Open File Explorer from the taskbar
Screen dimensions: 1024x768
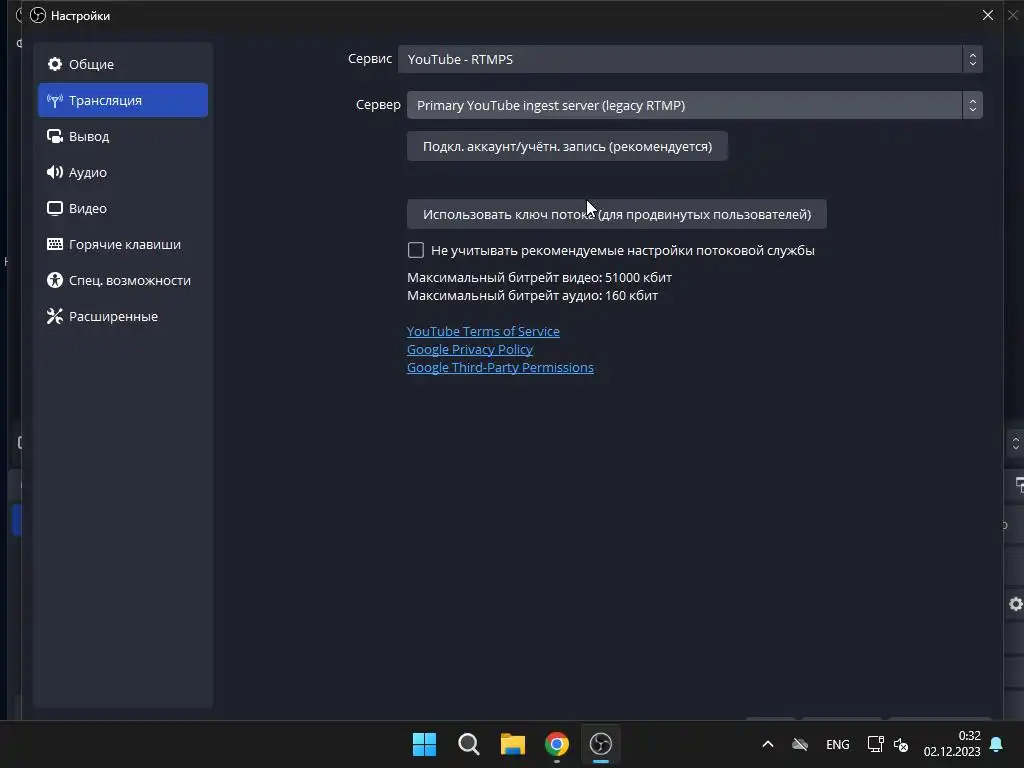point(513,744)
